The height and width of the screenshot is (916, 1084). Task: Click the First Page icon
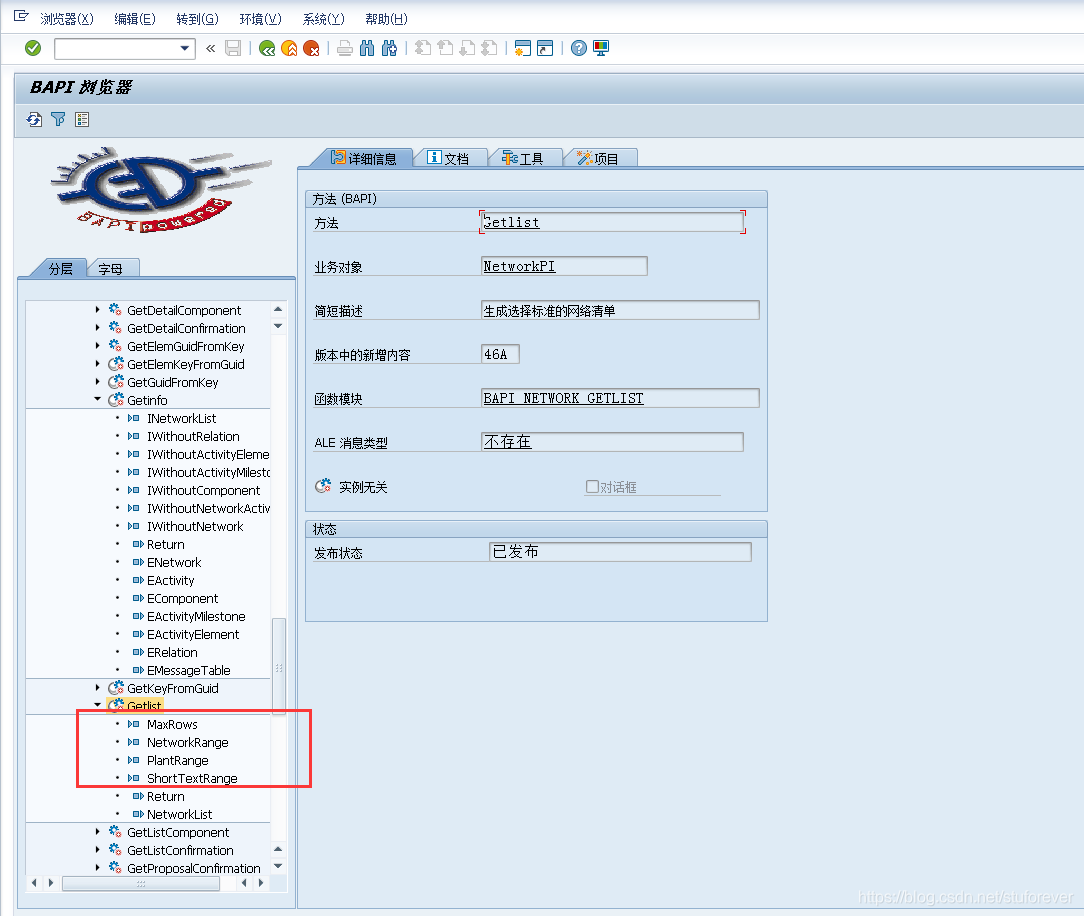point(423,48)
